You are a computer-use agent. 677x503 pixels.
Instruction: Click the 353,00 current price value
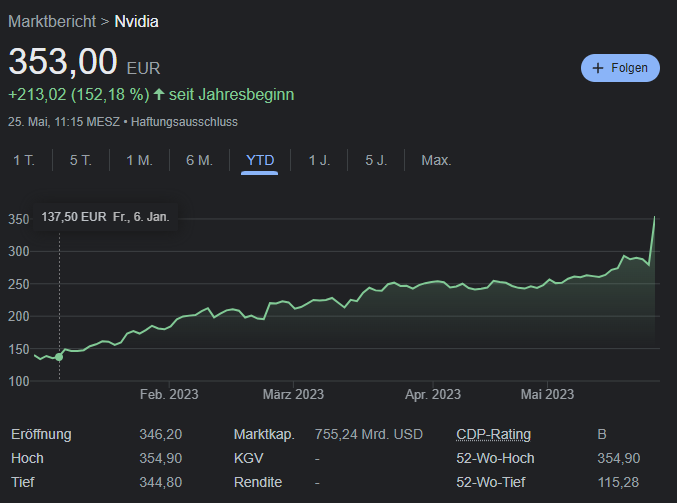64,61
